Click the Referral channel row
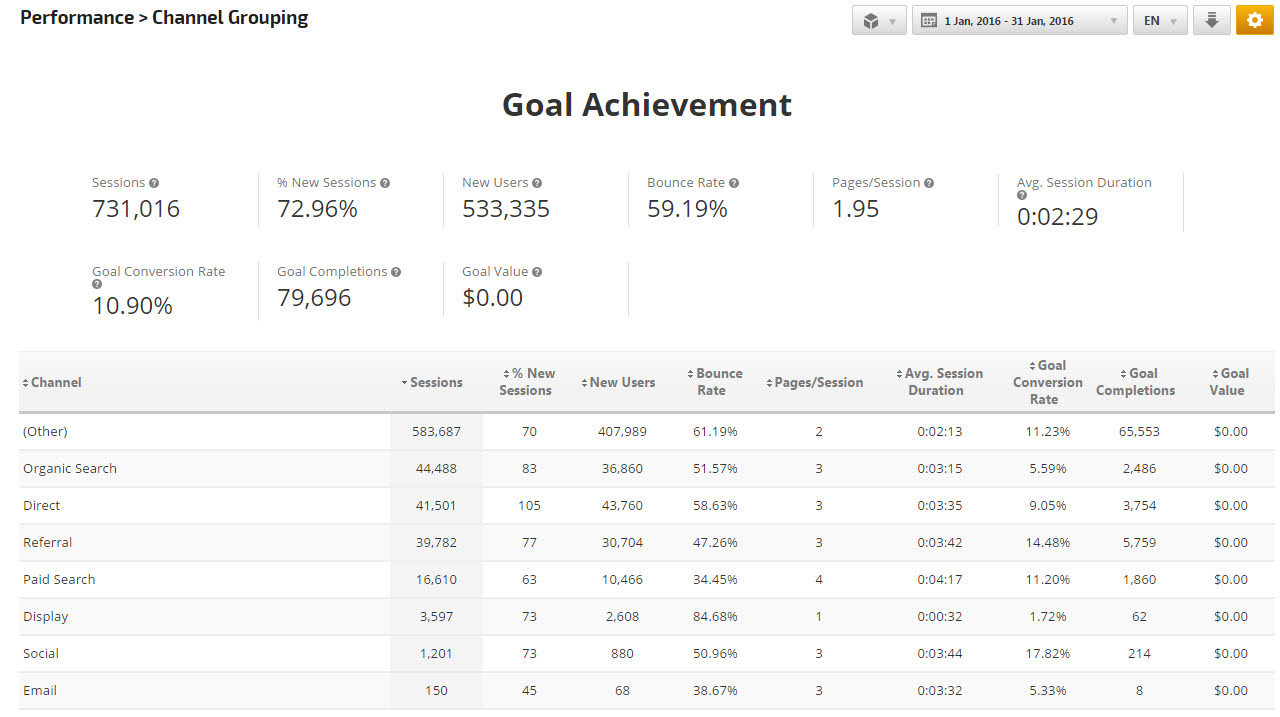 pos(48,542)
